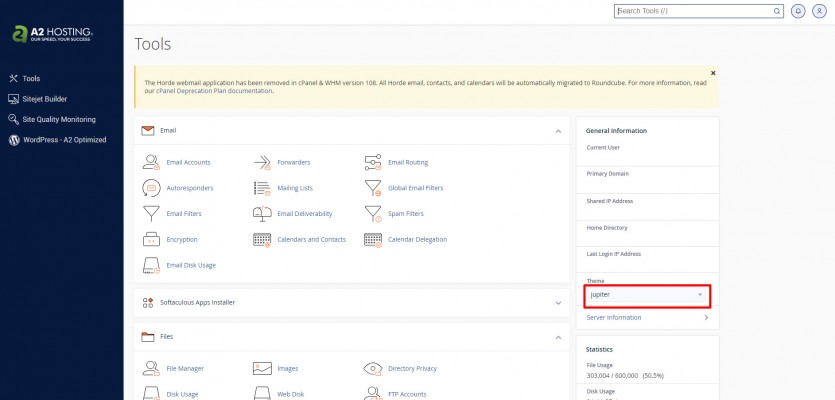
Task: Collapse the Files section
Action: click(x=558, y=337)
